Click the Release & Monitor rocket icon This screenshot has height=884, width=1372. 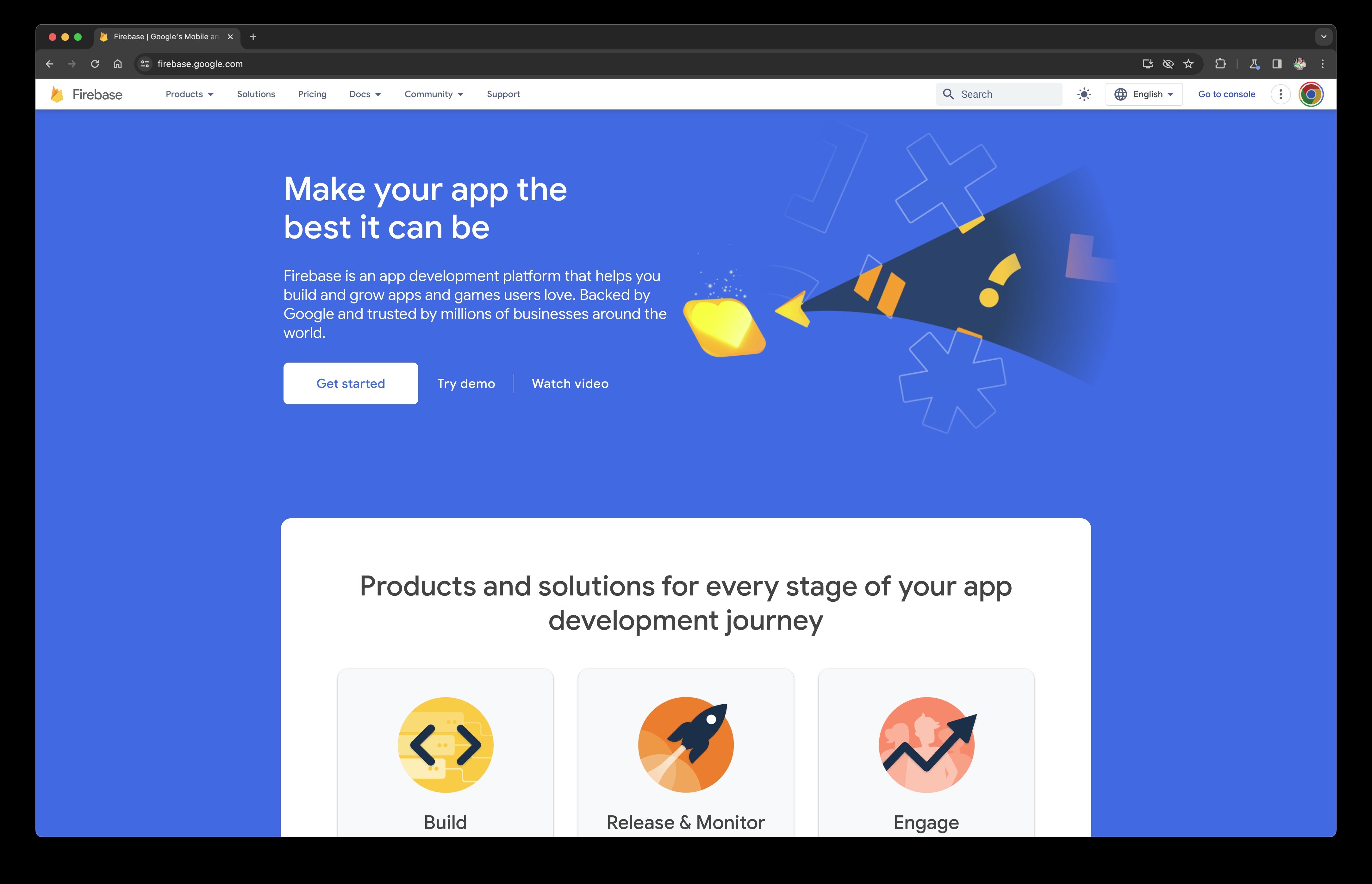pyautogui.click(x=686, y=745)
